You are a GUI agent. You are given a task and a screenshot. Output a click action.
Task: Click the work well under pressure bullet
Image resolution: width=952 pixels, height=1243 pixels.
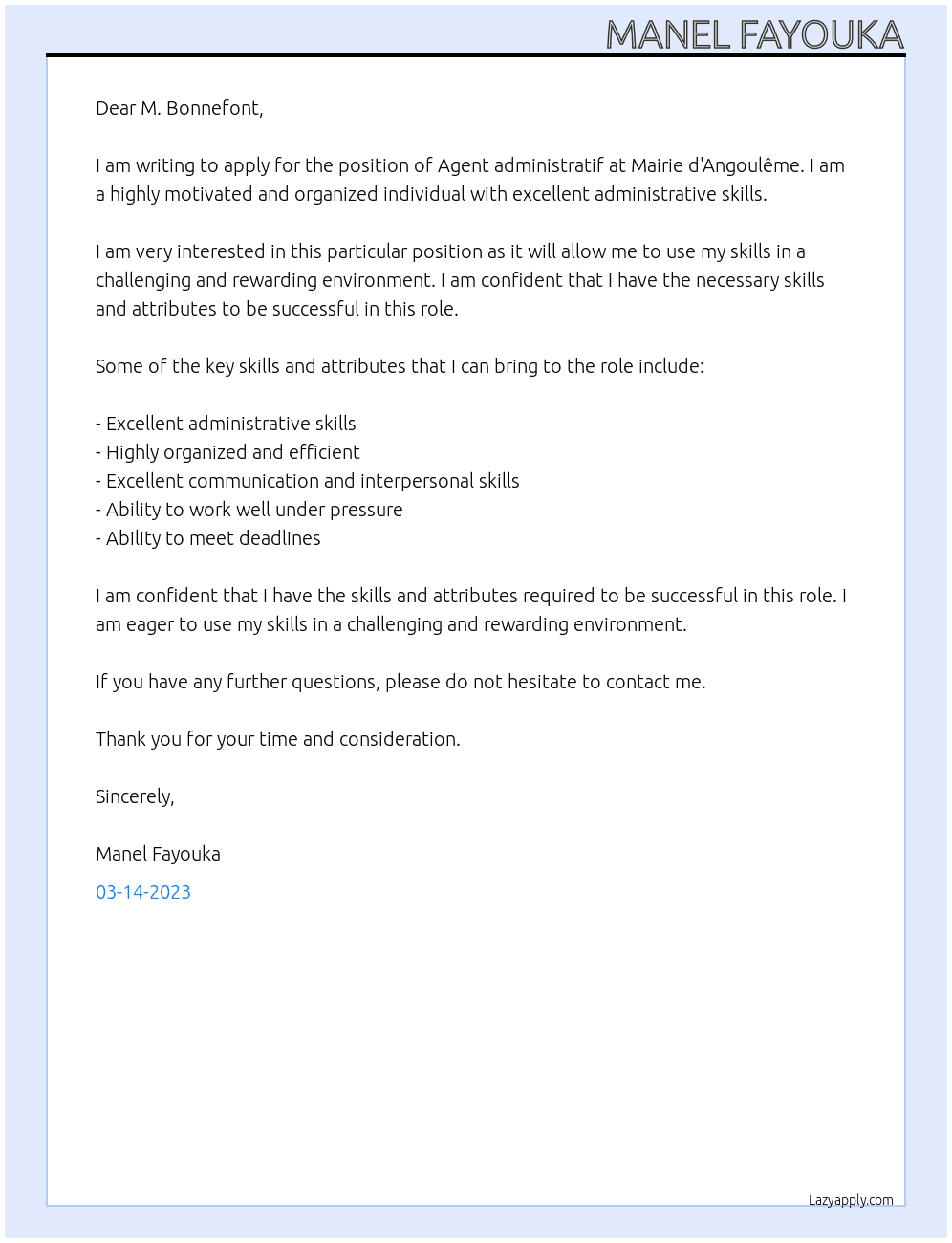point(249,510)
